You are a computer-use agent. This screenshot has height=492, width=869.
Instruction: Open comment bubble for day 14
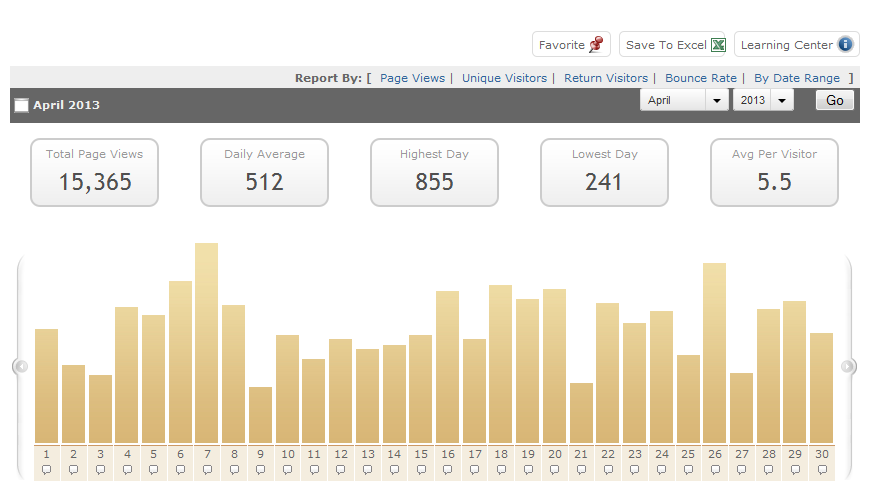click(x=394, y=470)
